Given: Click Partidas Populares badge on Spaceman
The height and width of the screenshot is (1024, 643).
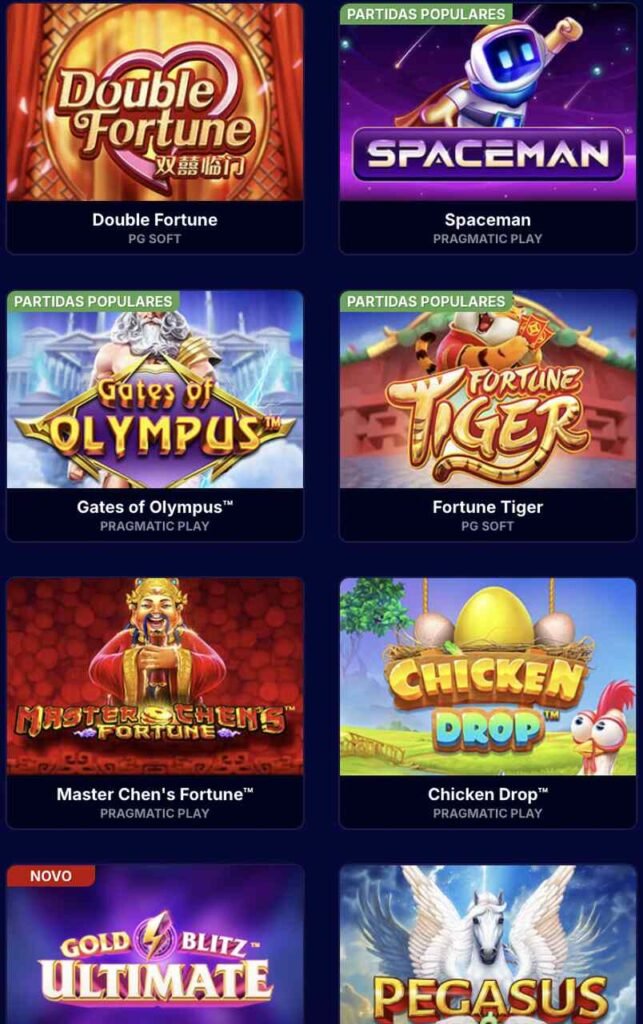Looking at the screenshot, I should (x=426, y=14).
